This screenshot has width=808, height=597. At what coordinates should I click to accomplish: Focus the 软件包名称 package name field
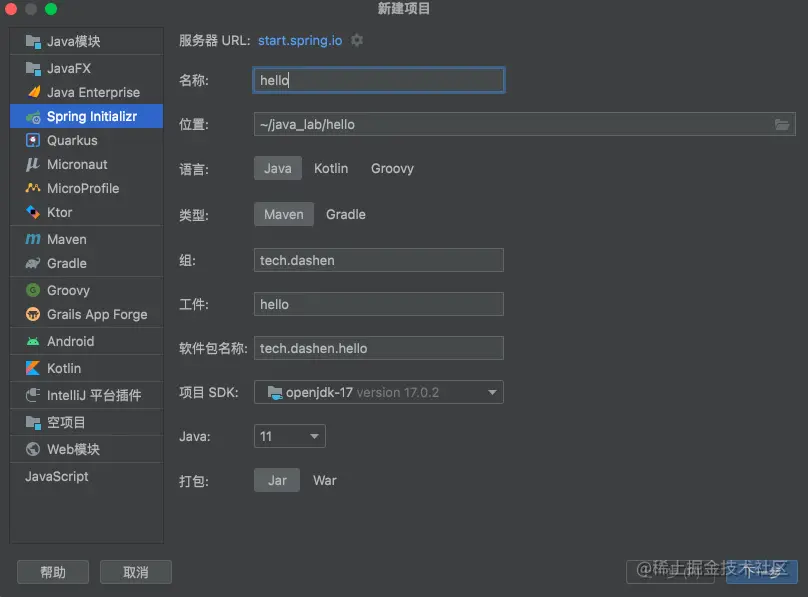click(x=379, y=348)
